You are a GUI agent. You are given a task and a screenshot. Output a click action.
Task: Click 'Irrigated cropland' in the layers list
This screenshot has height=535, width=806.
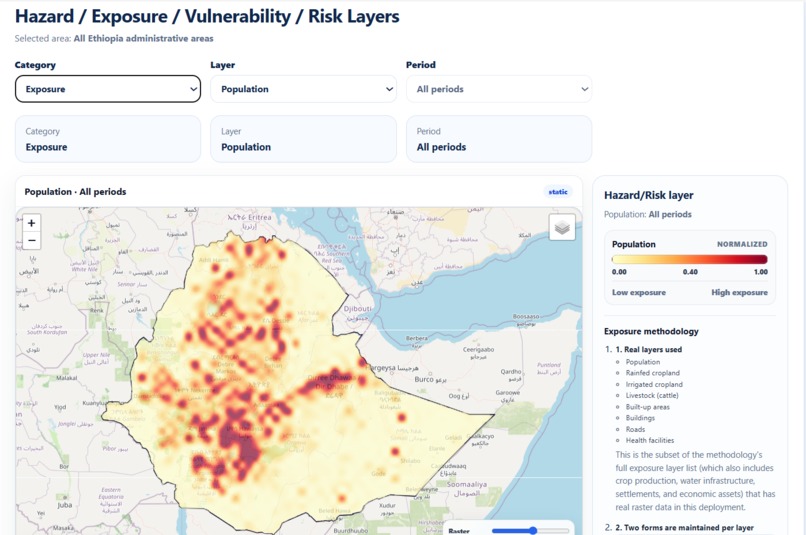click(654, 384)
